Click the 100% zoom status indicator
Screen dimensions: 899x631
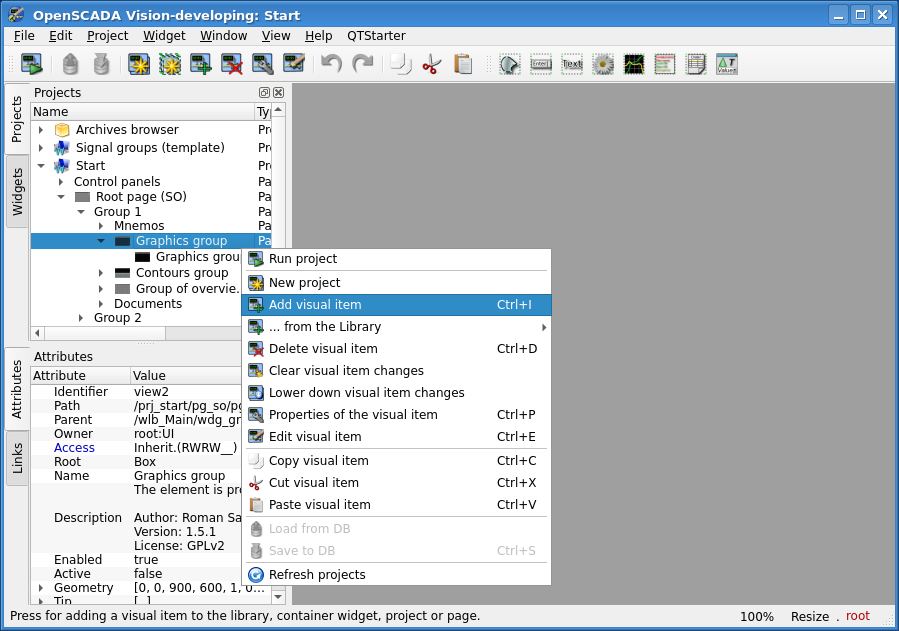point(757,617)
